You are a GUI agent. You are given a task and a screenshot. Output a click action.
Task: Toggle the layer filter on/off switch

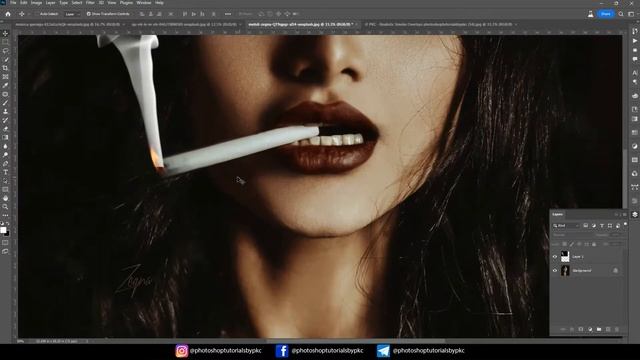pyautogui.click(x=625, y=224)
